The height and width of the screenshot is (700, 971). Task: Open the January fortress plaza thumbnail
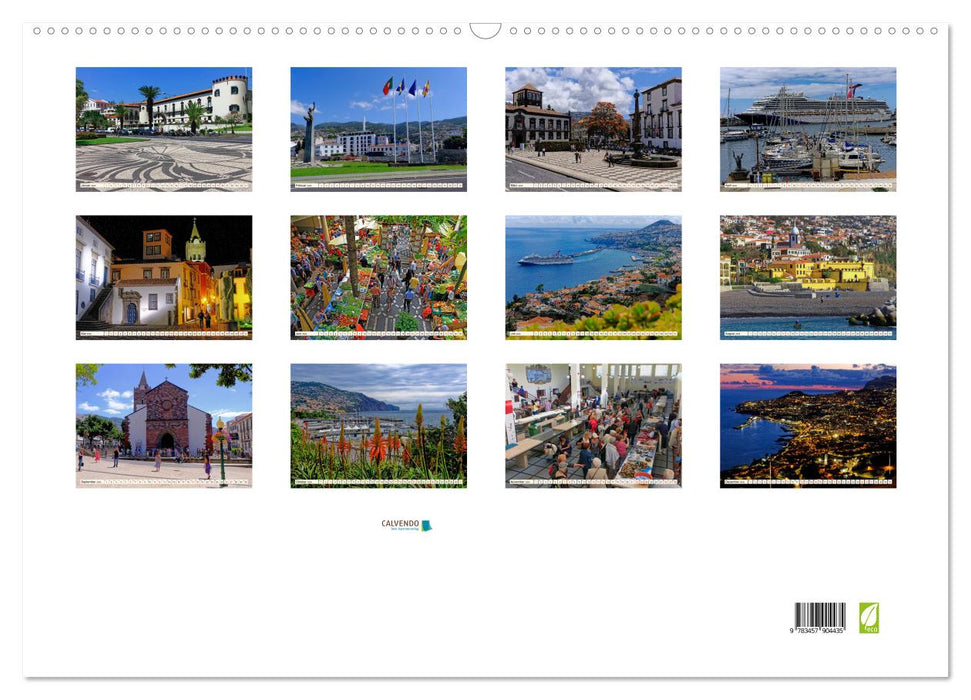click(163, 125)
